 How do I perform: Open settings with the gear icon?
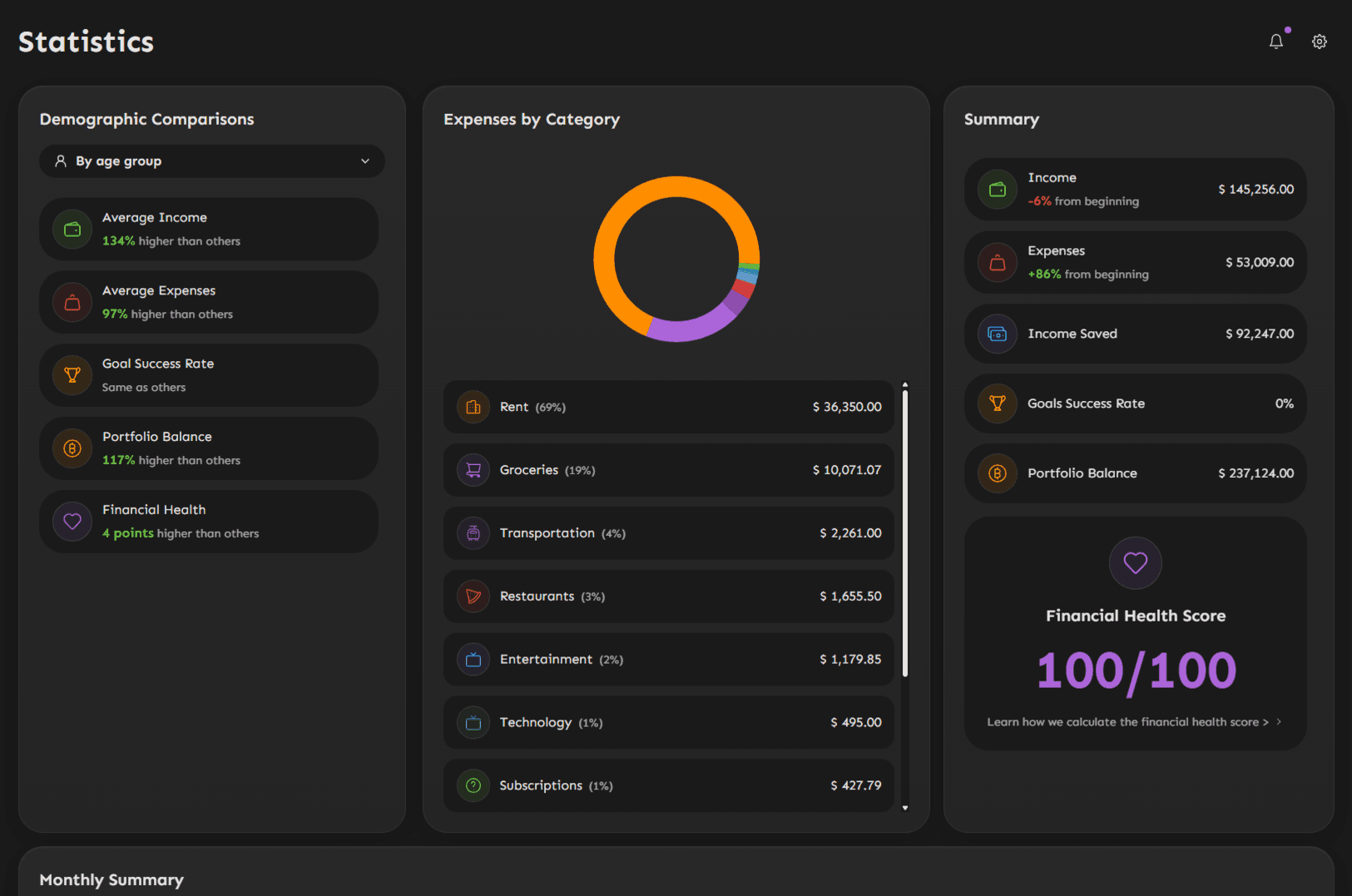pos(1320,42)
